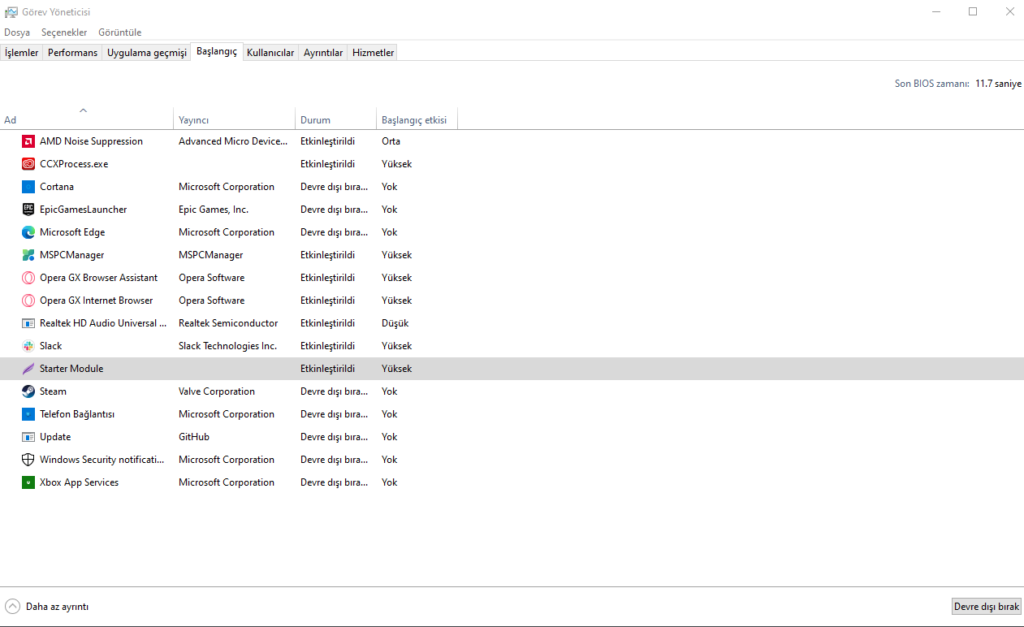This screenshot has width=1024, height=627.
Task: Switch to the Performans tab
Action: 72,53
